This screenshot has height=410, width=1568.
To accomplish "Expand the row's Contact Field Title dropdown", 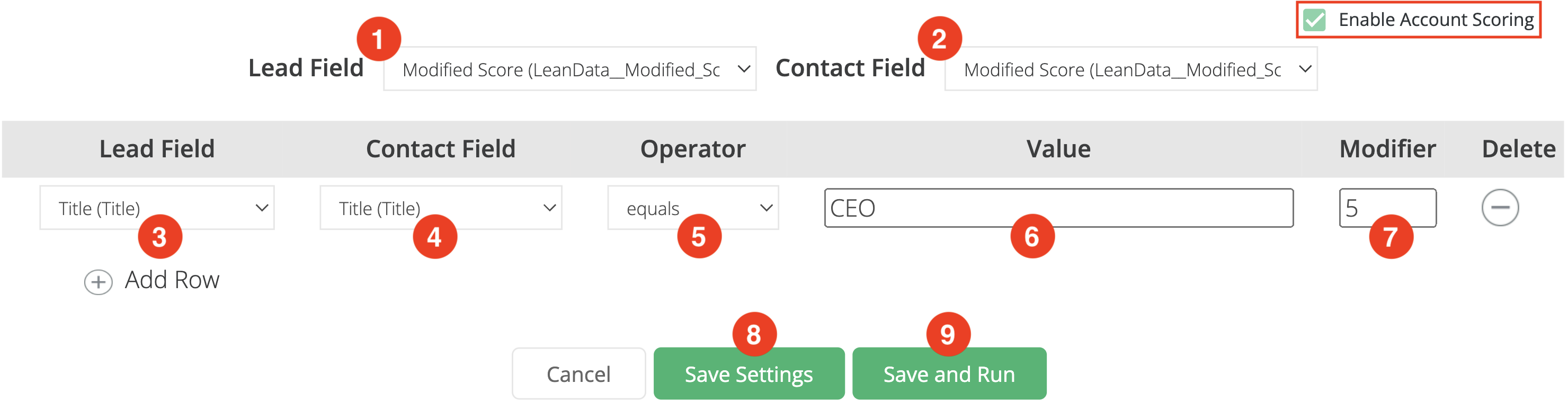I will point(440,208).
